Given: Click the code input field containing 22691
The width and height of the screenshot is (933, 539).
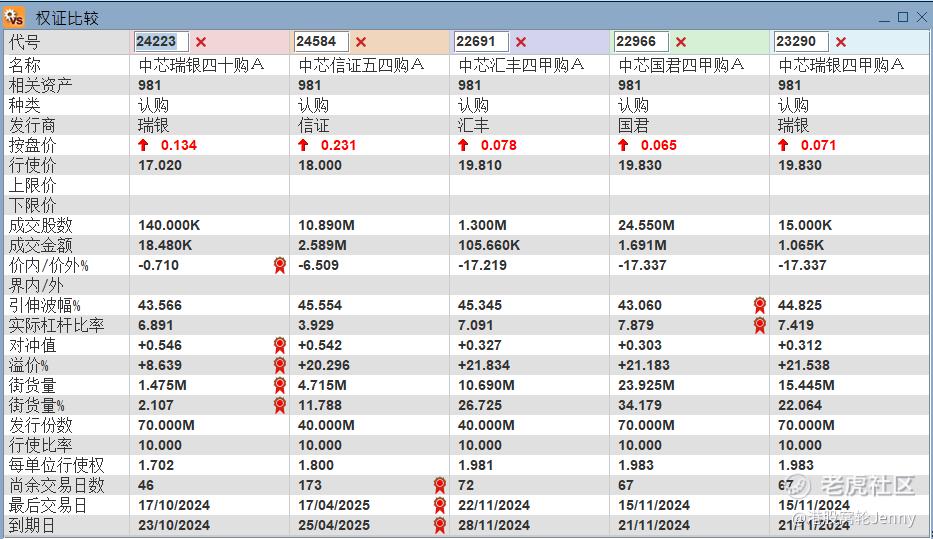Looking at the screenshot, I should 481,42.
